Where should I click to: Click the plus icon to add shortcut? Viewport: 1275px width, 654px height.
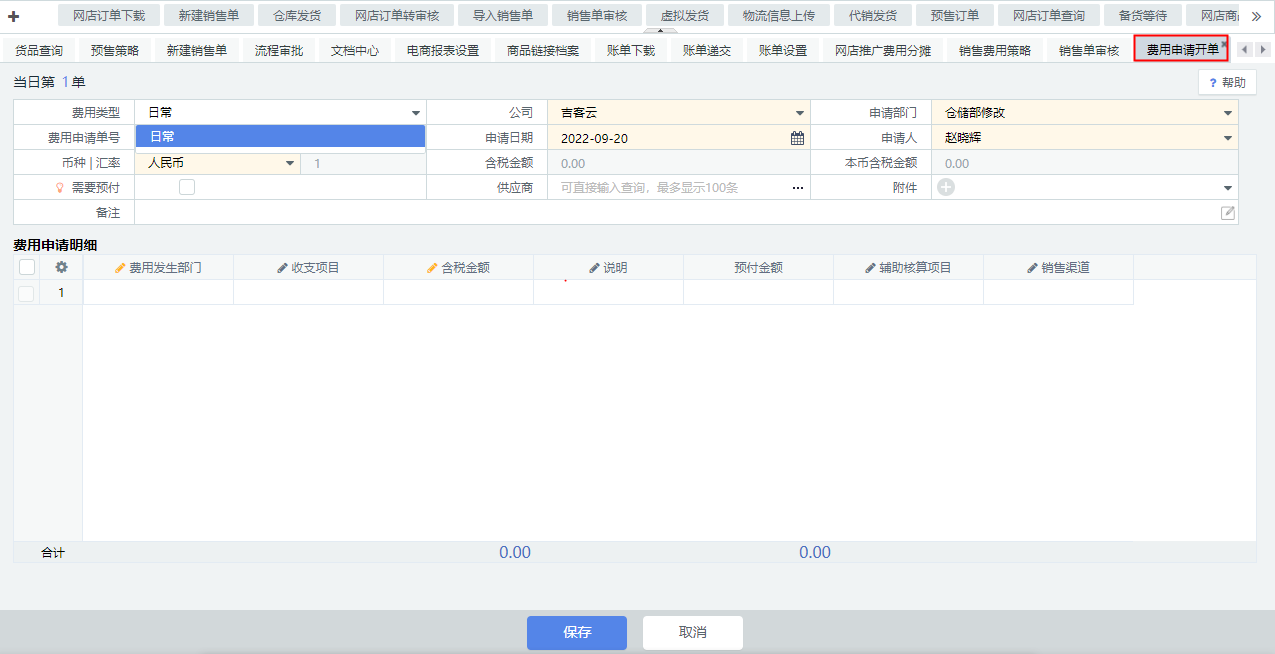click(14, 16)
